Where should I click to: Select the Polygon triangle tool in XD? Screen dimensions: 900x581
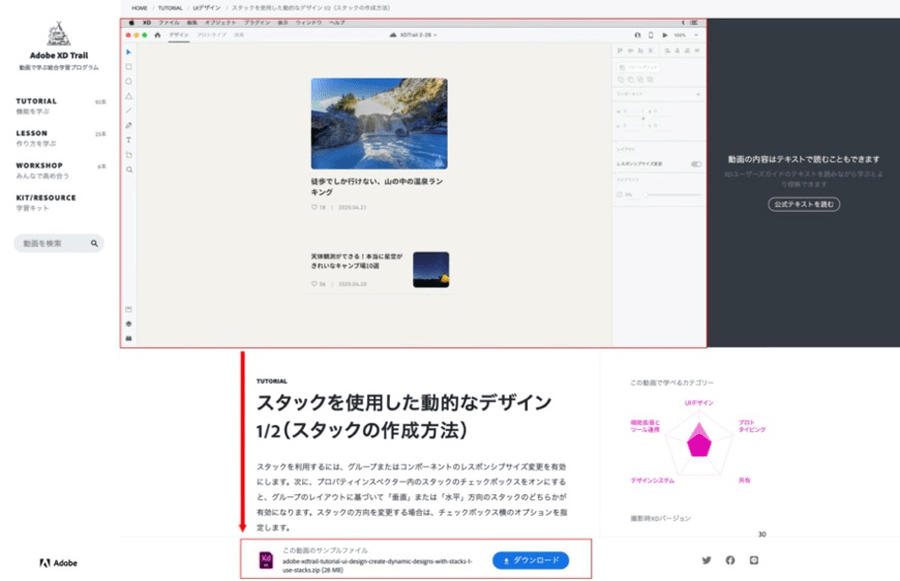129,96
